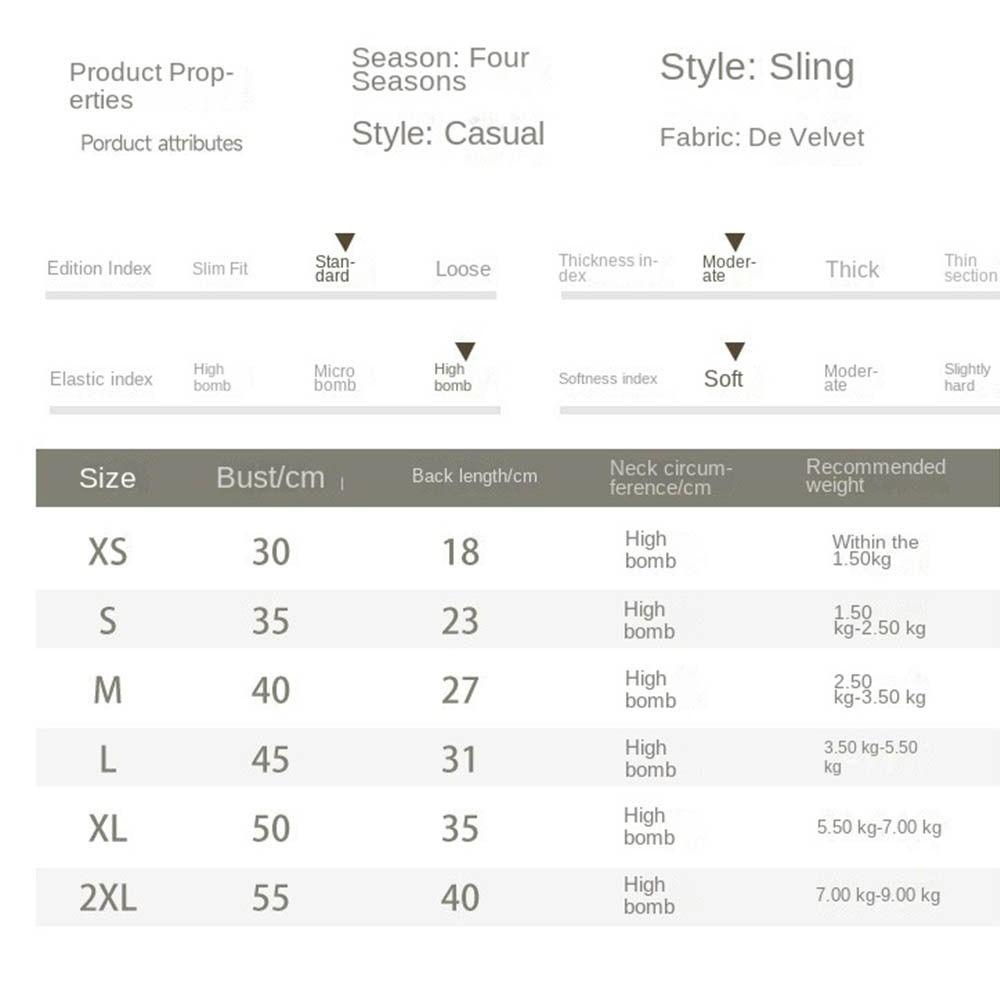This screenshot has width=1000, height=1000.
Task: Click the Bust/cm column header
Action: pyautogui.click(x=270, y=478)
